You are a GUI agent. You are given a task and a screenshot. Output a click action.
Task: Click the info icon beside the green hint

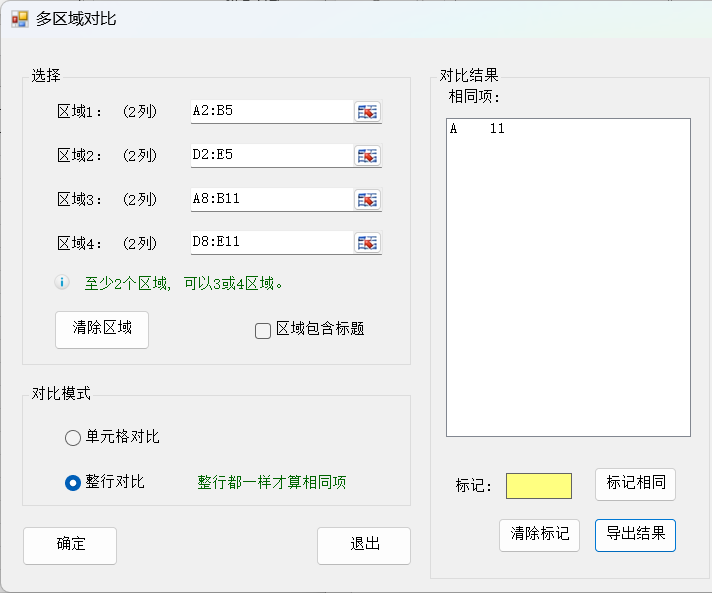coord(62,282)
